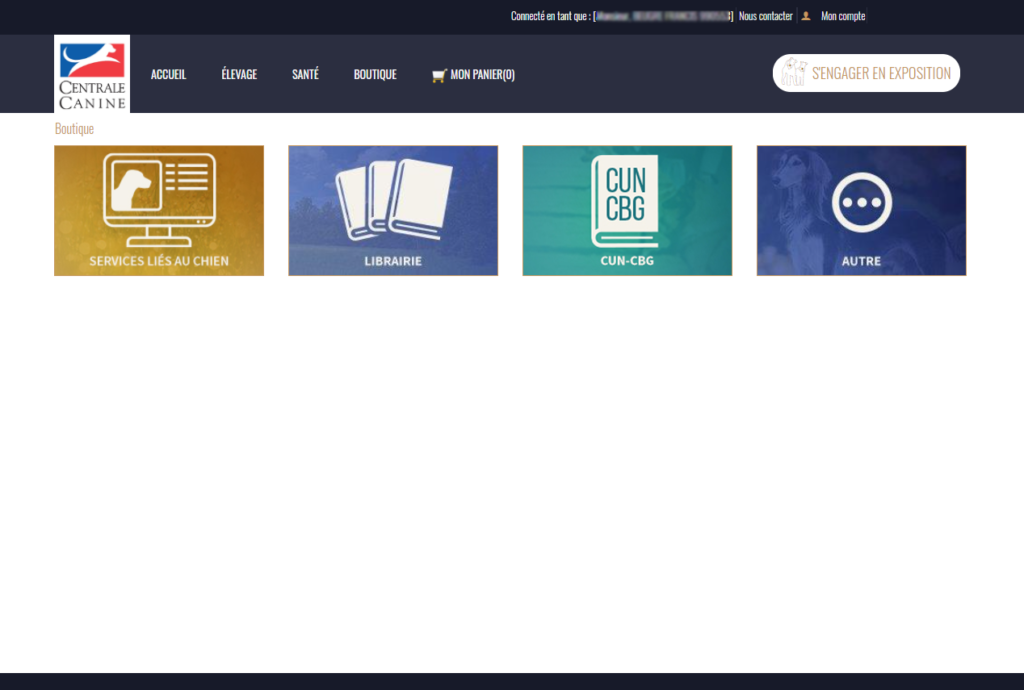Open the Élevage menu
This screenshot has height=690, width=1024.
[239, 74]
